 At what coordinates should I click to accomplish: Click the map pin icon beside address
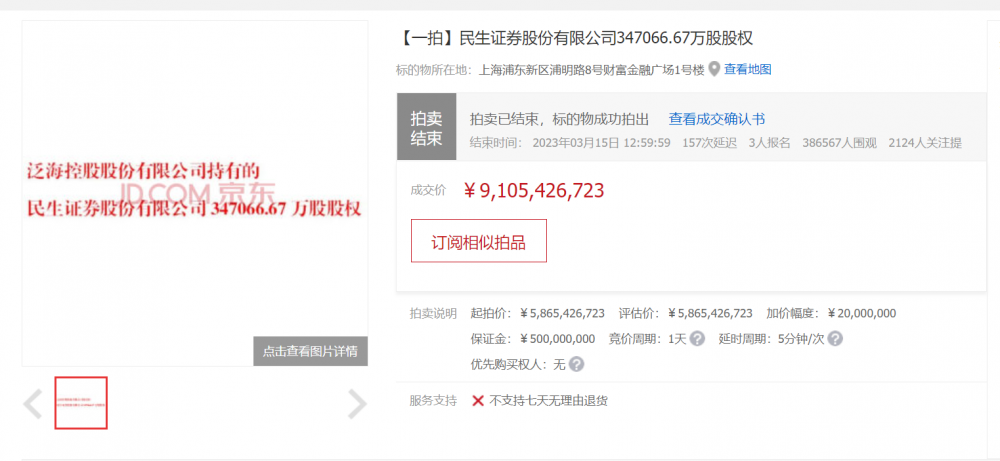point(714,69)
